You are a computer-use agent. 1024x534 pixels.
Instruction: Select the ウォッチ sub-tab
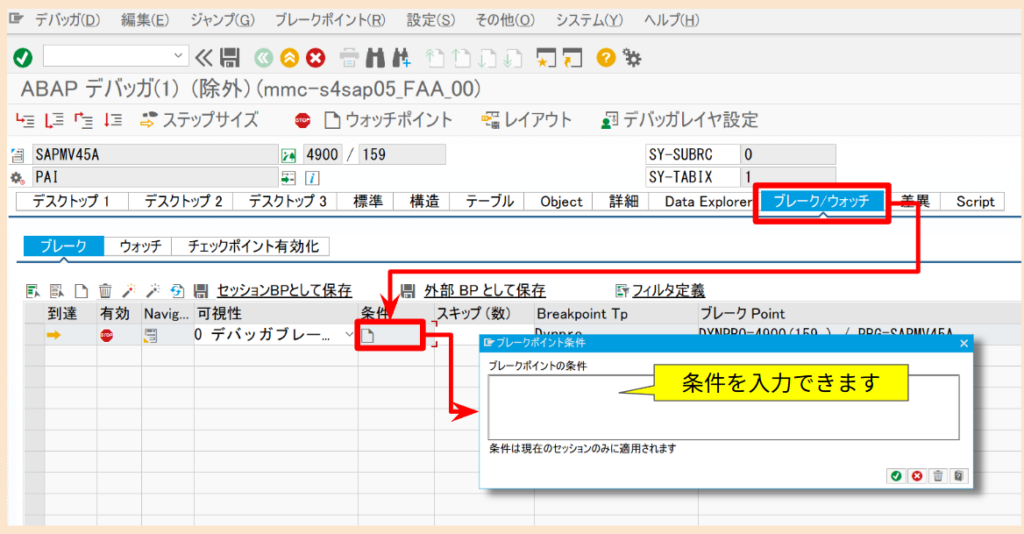pos(140,246)
